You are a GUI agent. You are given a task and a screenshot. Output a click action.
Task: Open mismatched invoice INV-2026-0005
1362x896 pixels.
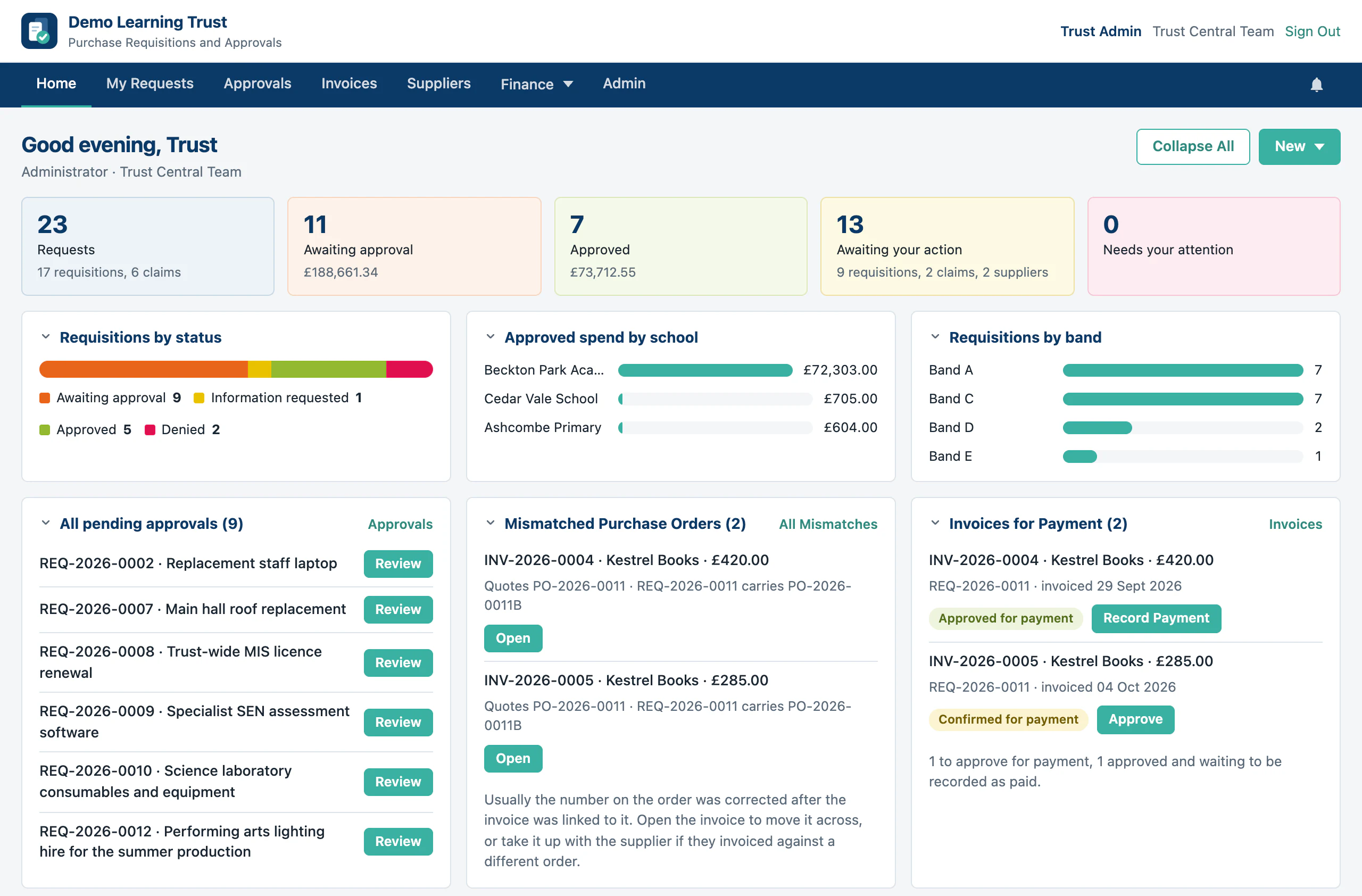point(513,758)
